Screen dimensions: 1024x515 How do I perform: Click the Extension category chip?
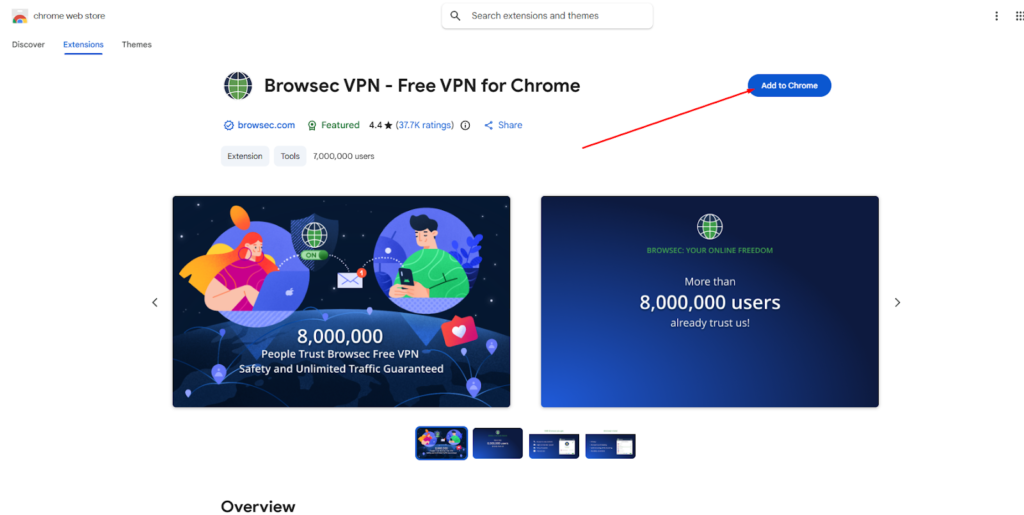[245, 156]
